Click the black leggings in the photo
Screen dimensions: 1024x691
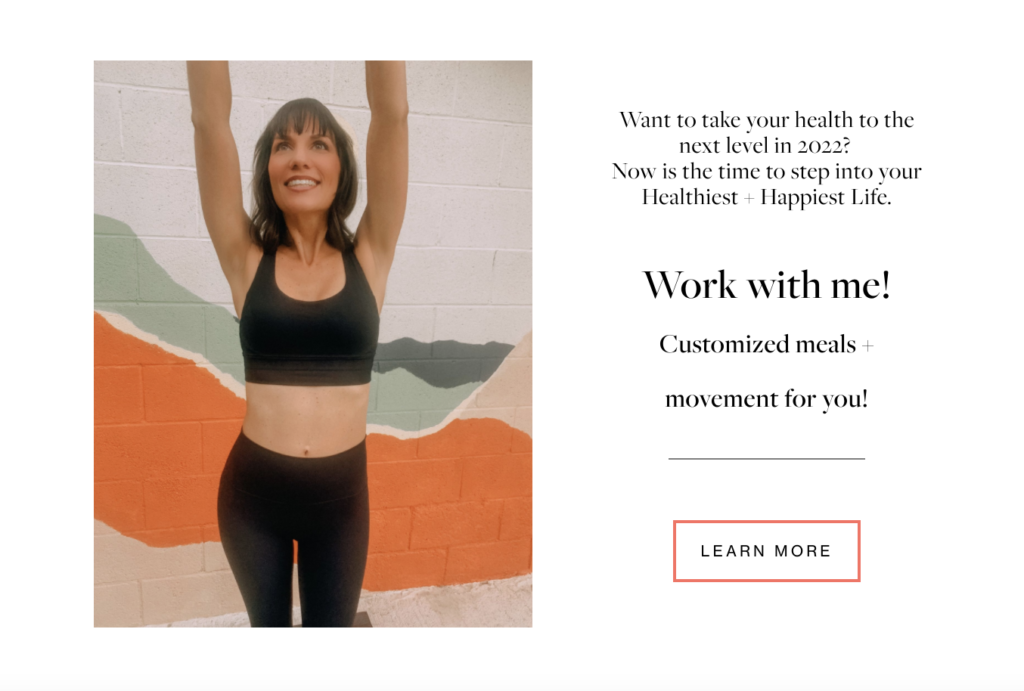pos(294,522)
